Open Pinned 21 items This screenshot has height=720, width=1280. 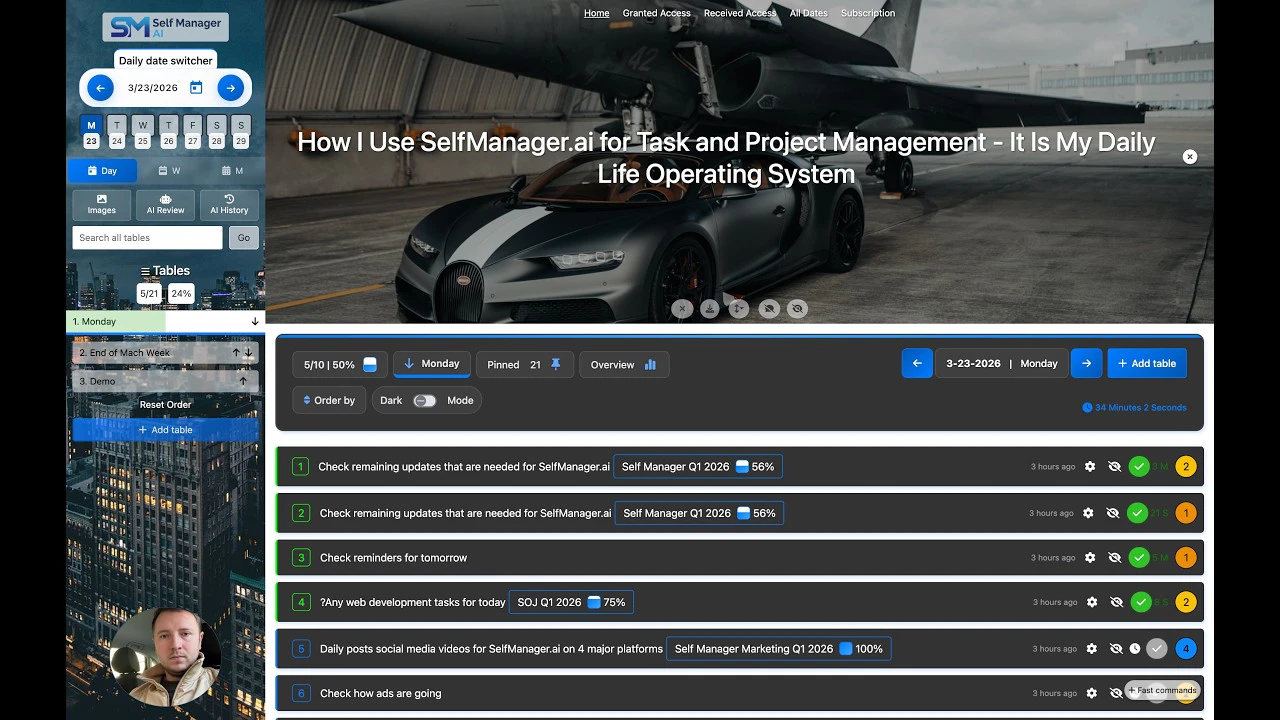coord(525,365)
